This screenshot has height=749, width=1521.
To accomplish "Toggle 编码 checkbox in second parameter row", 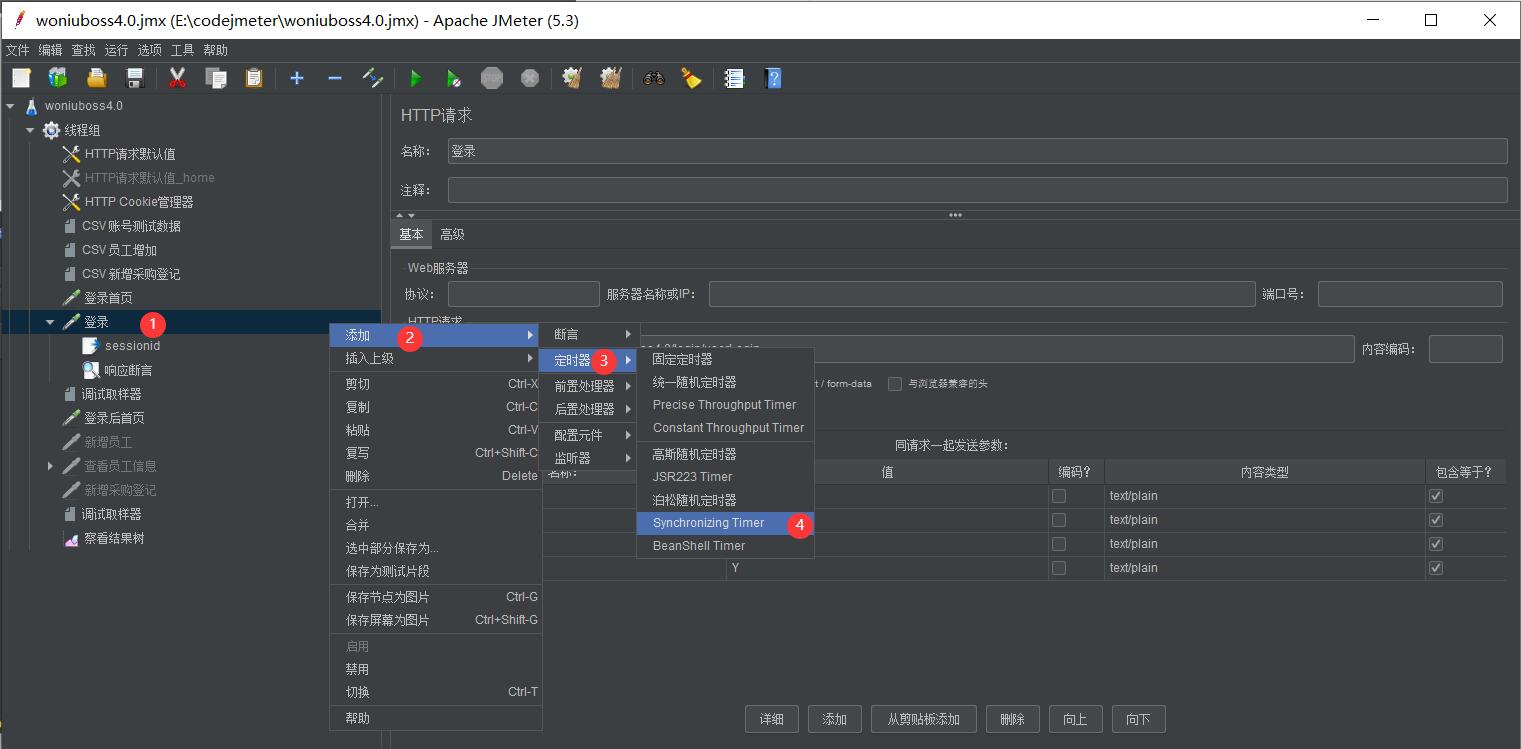I will tap(1059, 520).
